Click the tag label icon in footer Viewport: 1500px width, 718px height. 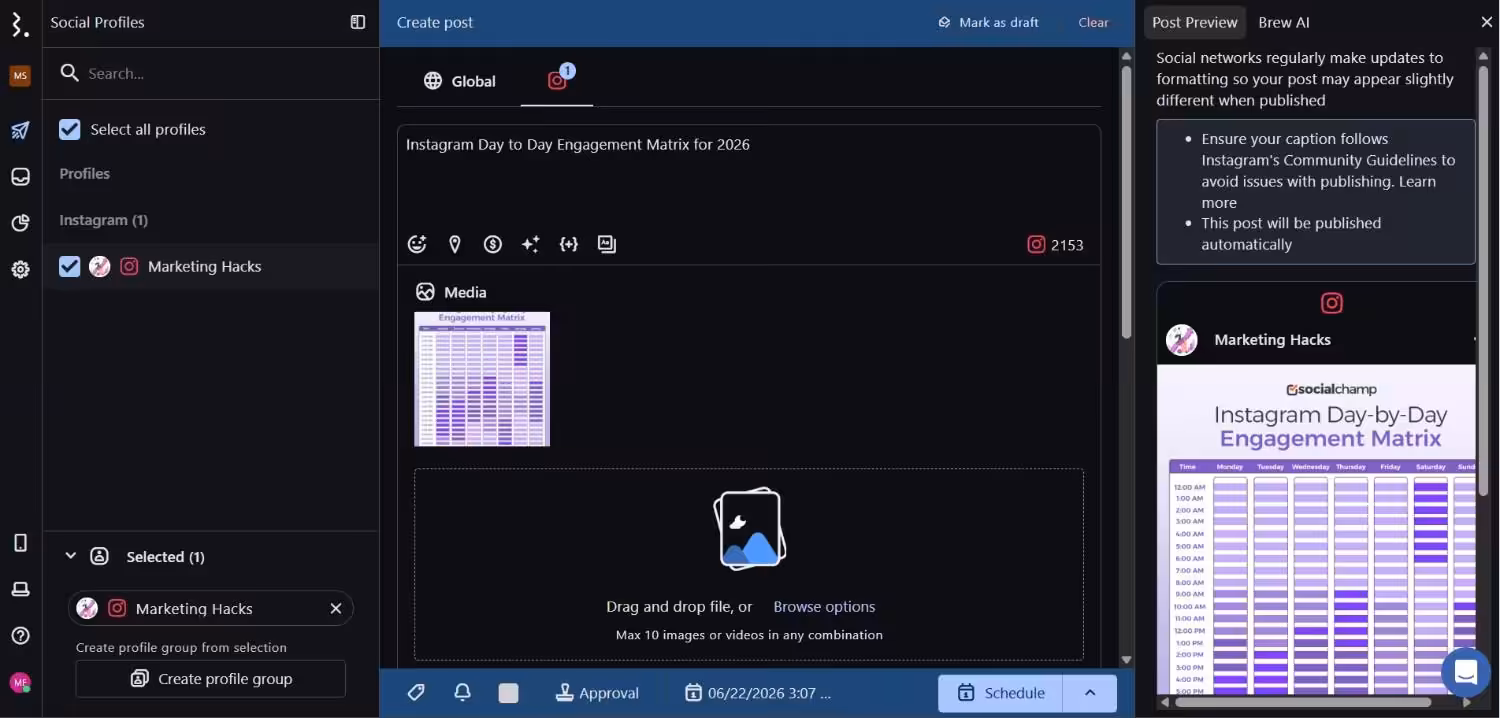417,692
